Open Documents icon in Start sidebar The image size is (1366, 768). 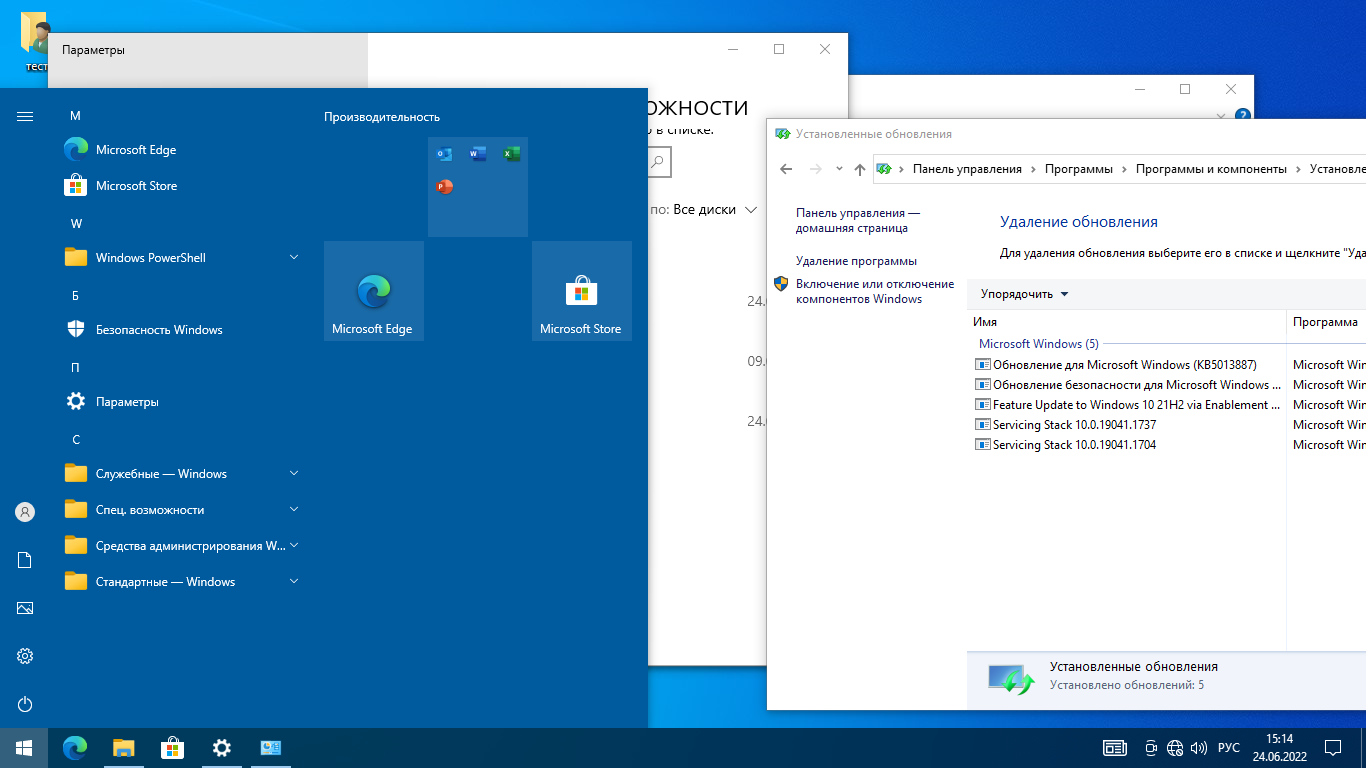click(x=25, y=560)
